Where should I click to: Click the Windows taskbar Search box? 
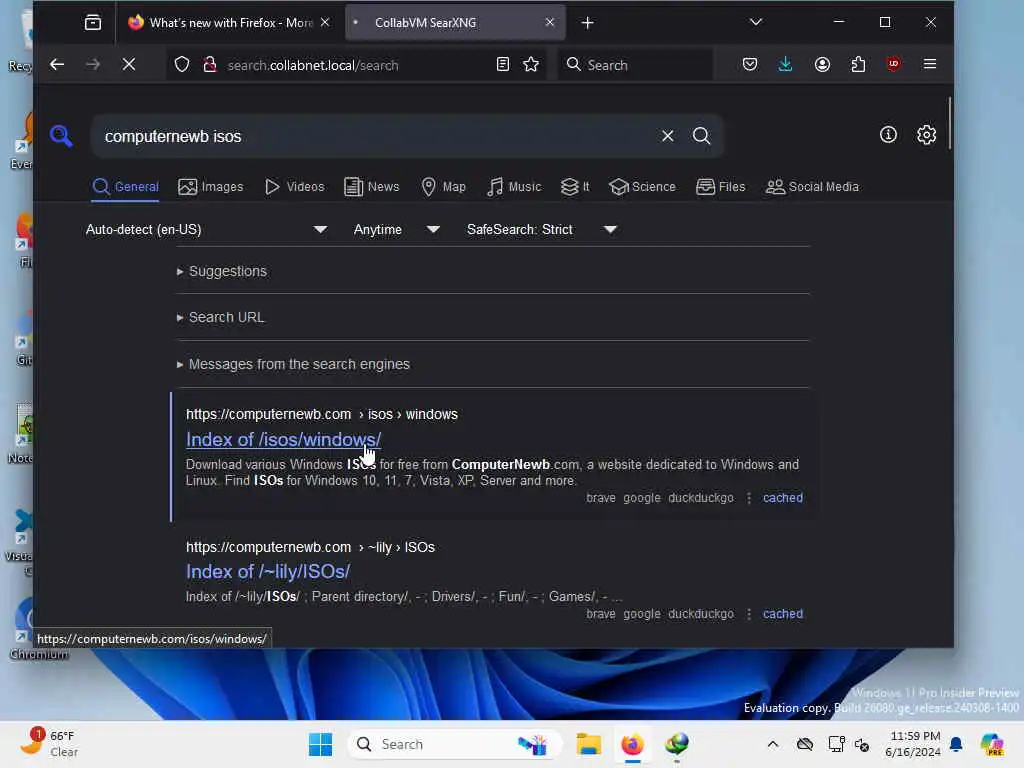[x=455, y=744]
